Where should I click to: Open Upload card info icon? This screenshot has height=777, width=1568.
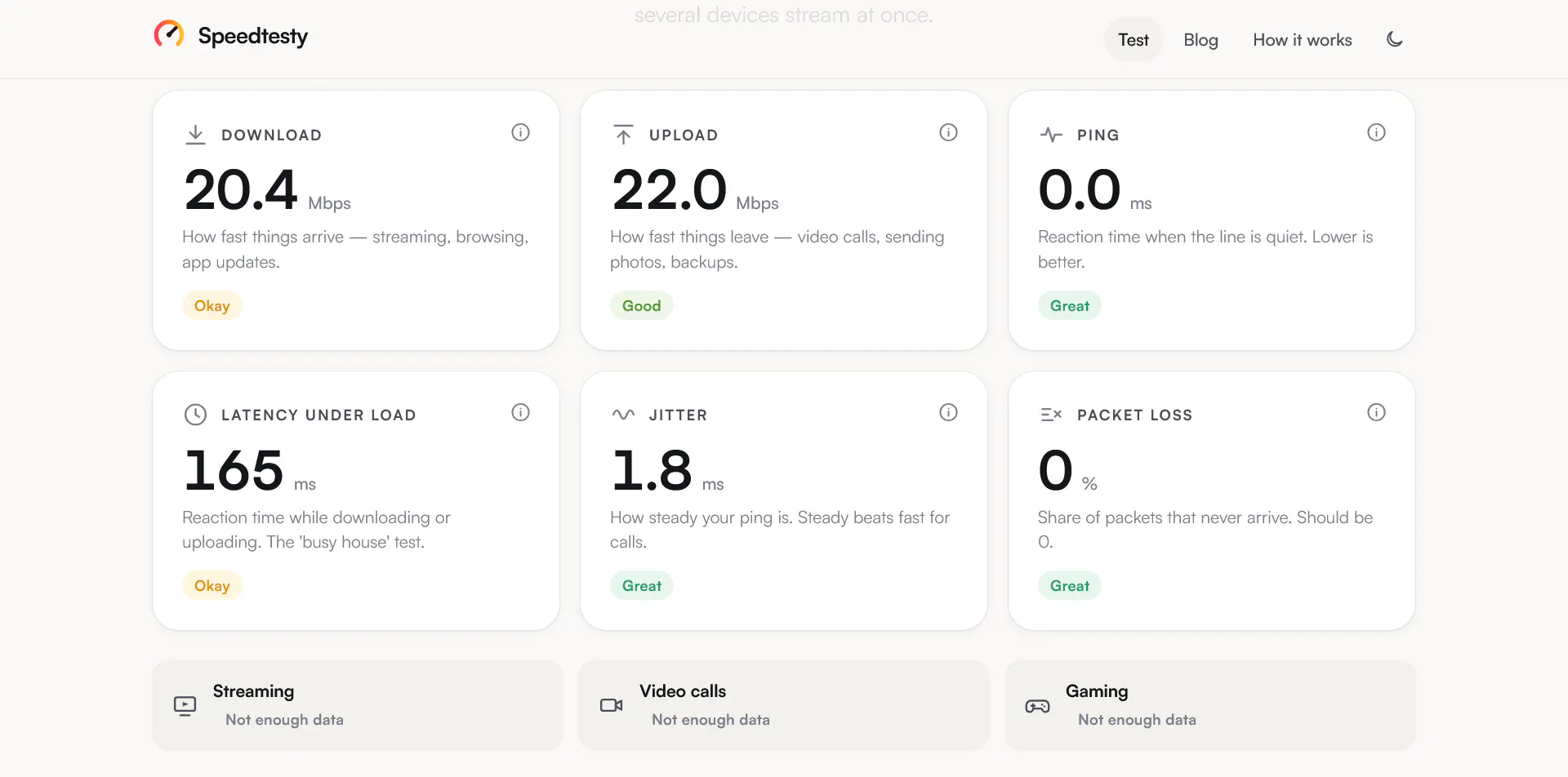click(948, 132)
